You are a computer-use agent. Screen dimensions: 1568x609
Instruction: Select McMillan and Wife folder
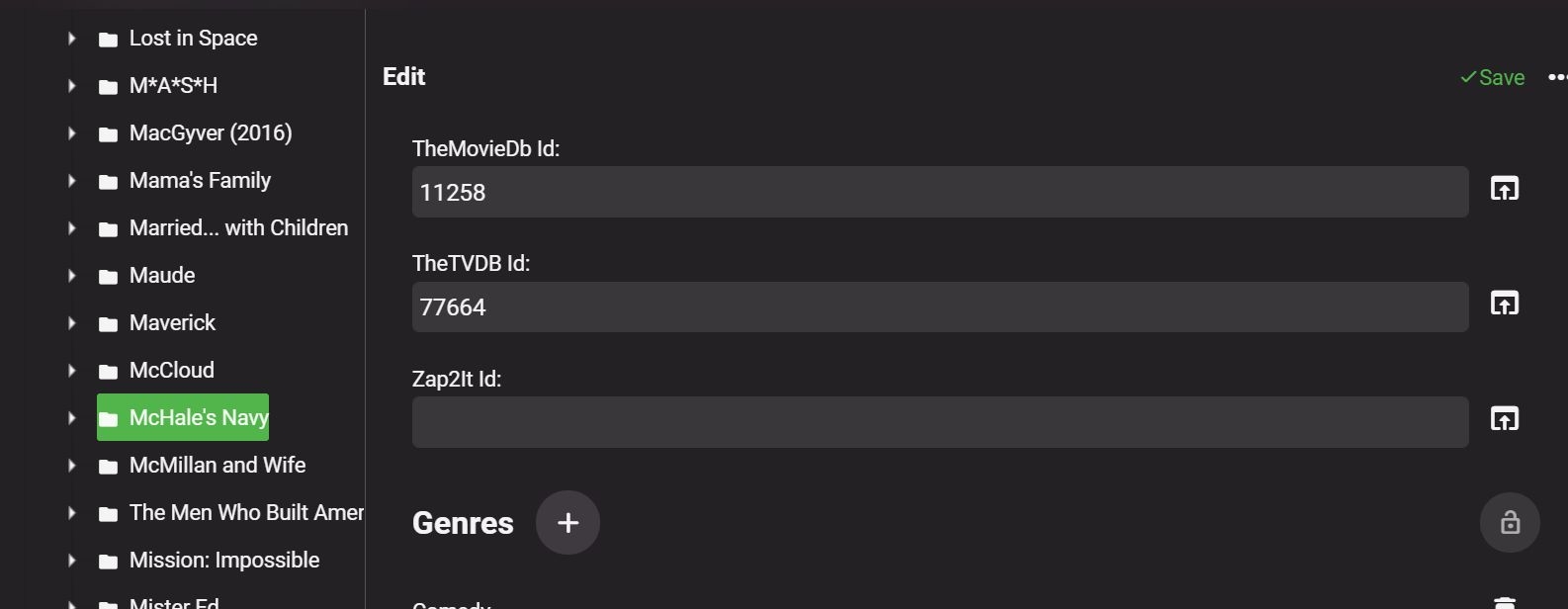tap(217, 465)
